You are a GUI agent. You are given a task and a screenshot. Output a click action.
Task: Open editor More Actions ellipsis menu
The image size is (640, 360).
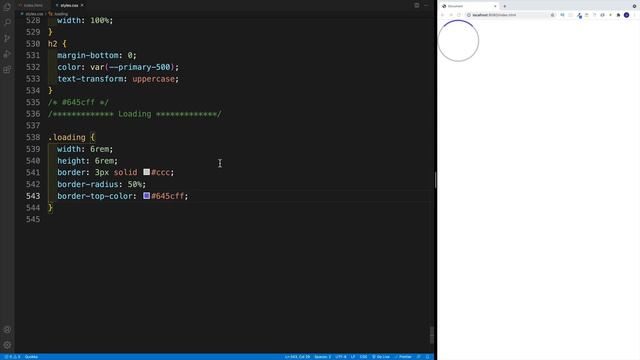point(427,5)
